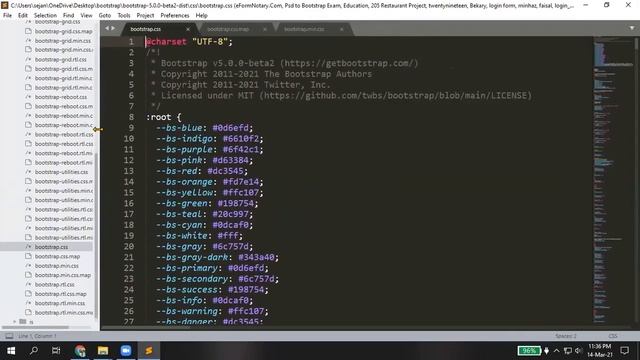Click the battery 96% indicator
This screenshot has width=640, height=360.
pyautogui.click(x=529, y=351)
